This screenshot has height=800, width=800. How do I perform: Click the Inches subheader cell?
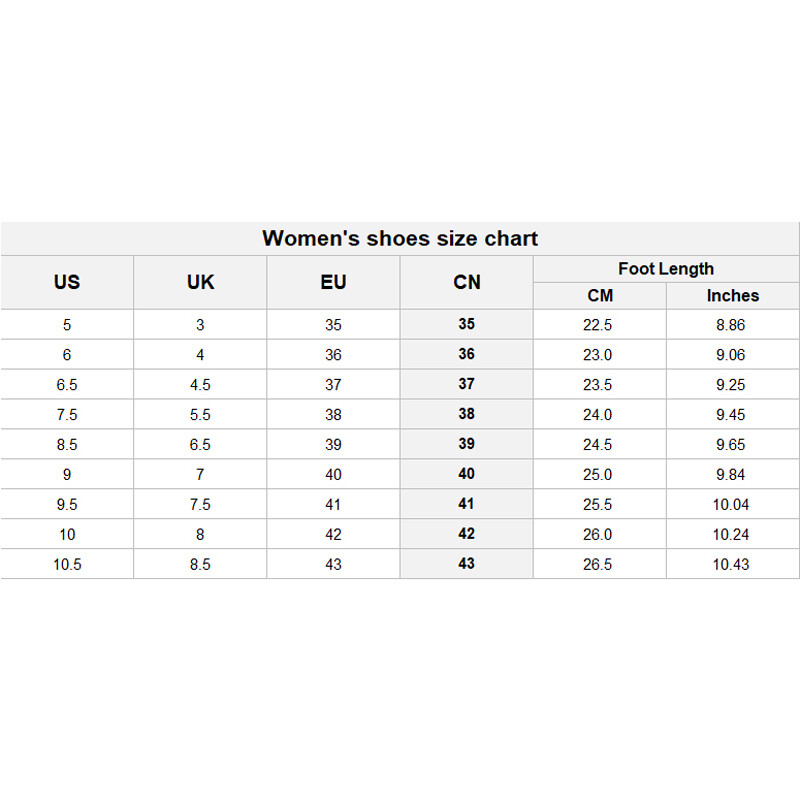(733, 295)
